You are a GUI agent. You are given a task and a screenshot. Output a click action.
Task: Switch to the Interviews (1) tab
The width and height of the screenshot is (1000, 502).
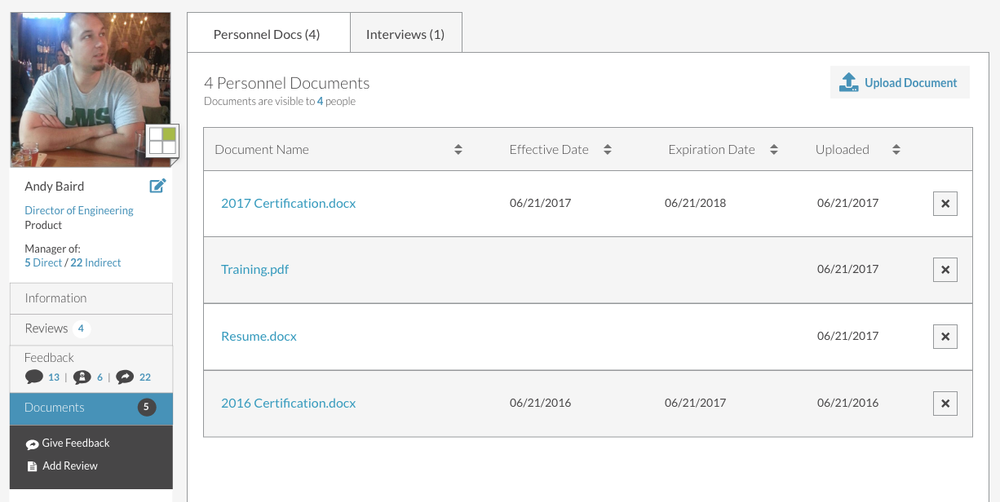coord(406,33)
